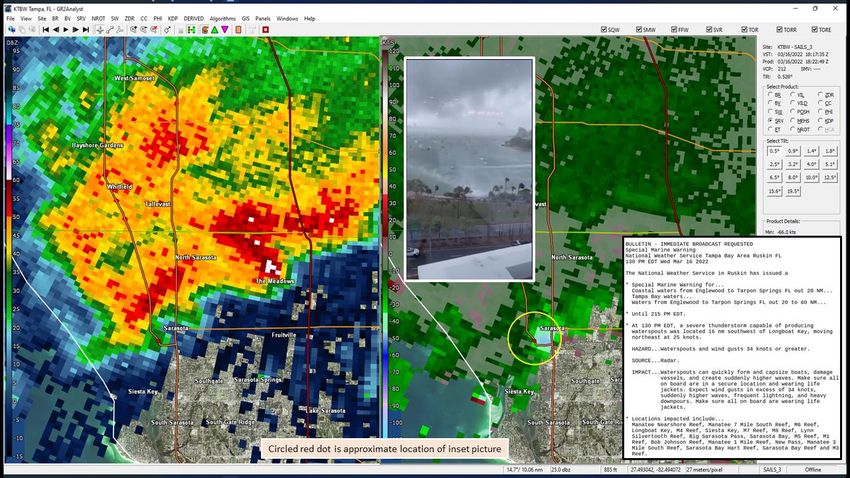
Task: Play the radar animation loop
Action: 66,29
